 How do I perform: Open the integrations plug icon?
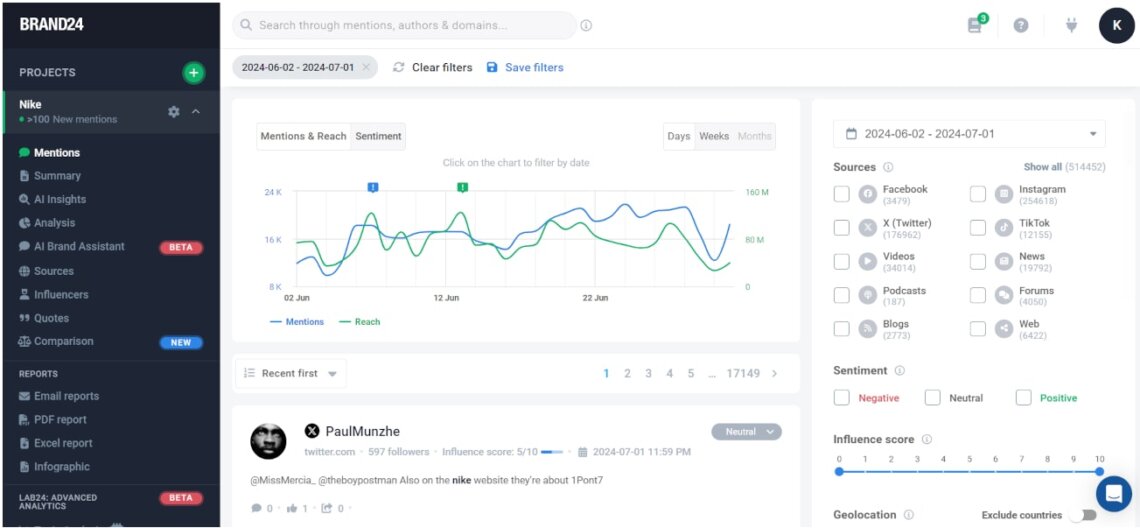[1071, 25]
